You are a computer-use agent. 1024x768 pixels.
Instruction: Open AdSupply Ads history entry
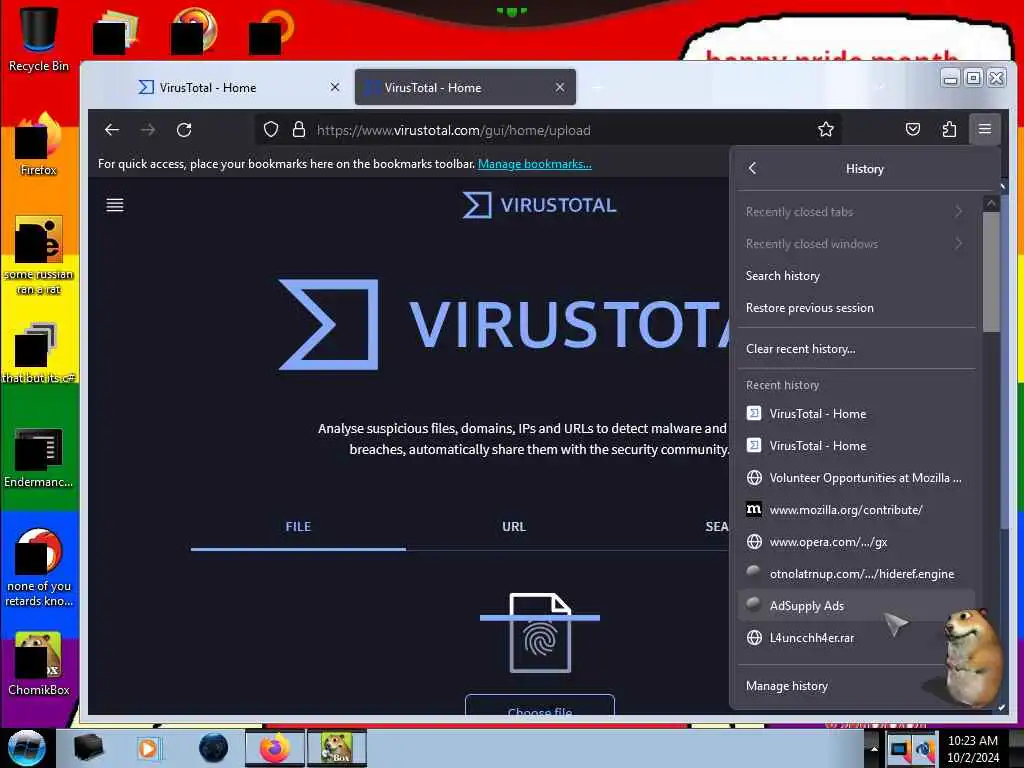coord(855,605)
